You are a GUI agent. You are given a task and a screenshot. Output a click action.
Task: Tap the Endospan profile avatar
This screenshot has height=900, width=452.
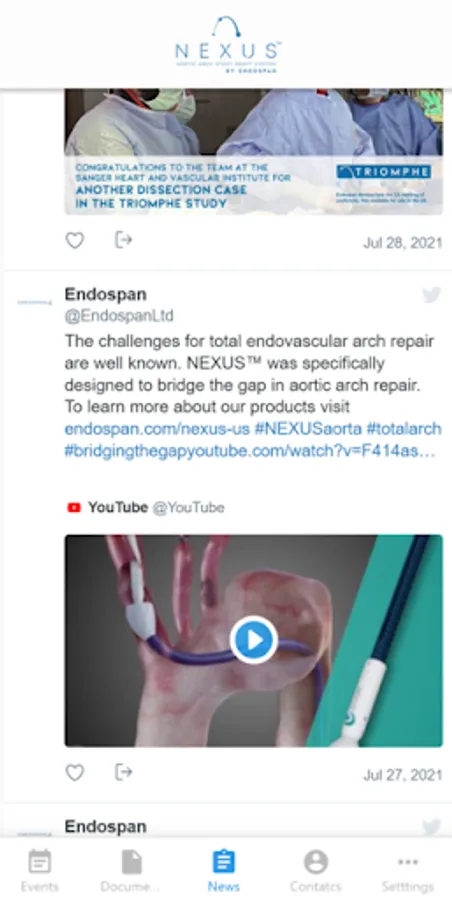(34, 302)
